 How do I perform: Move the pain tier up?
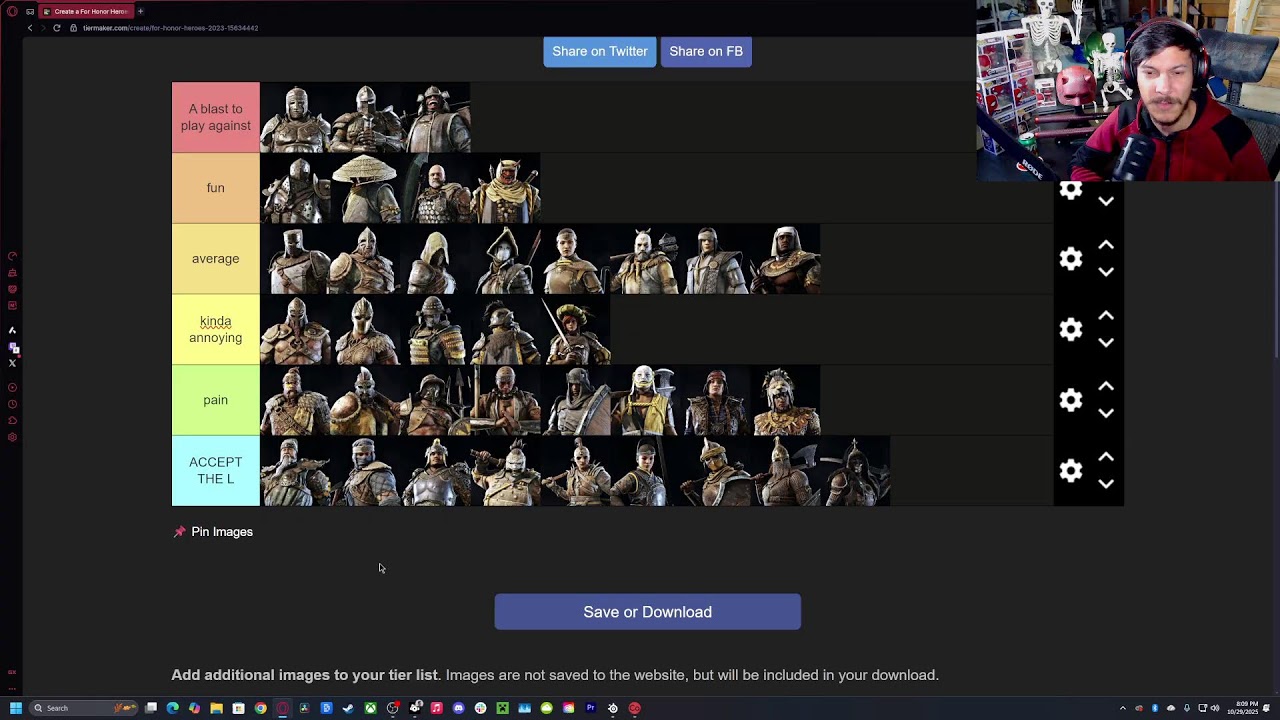pos(1106,387)
